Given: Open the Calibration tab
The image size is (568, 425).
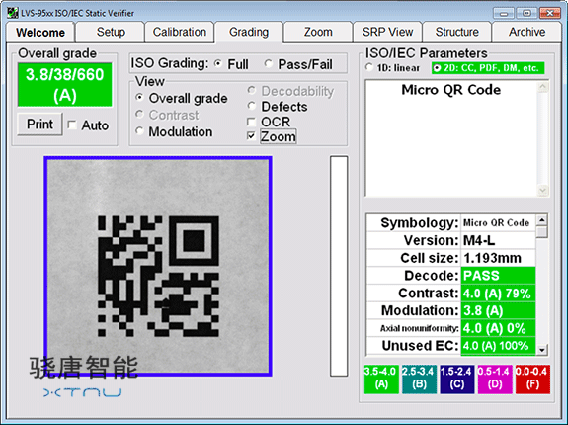Looking at the screenshot, I should [179, 32].
